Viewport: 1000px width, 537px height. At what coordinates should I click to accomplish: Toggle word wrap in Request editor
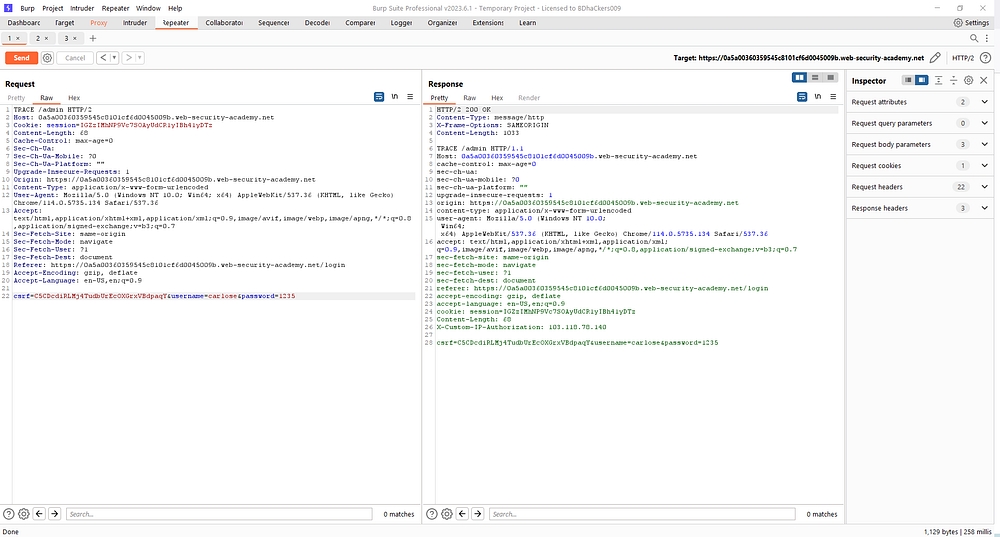coord(379,97)
